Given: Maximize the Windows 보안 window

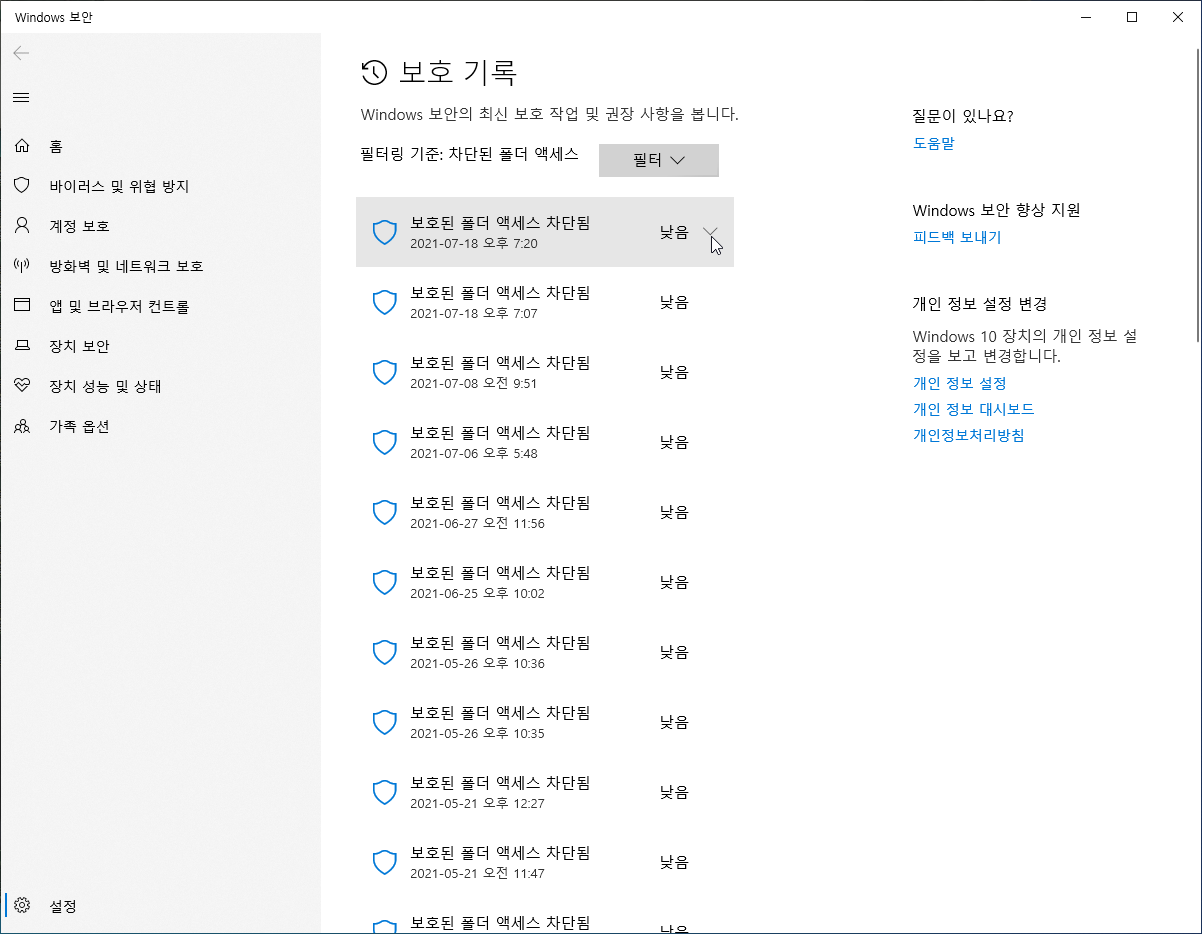Looking at the screenshot, I should tap(1132, 17).
